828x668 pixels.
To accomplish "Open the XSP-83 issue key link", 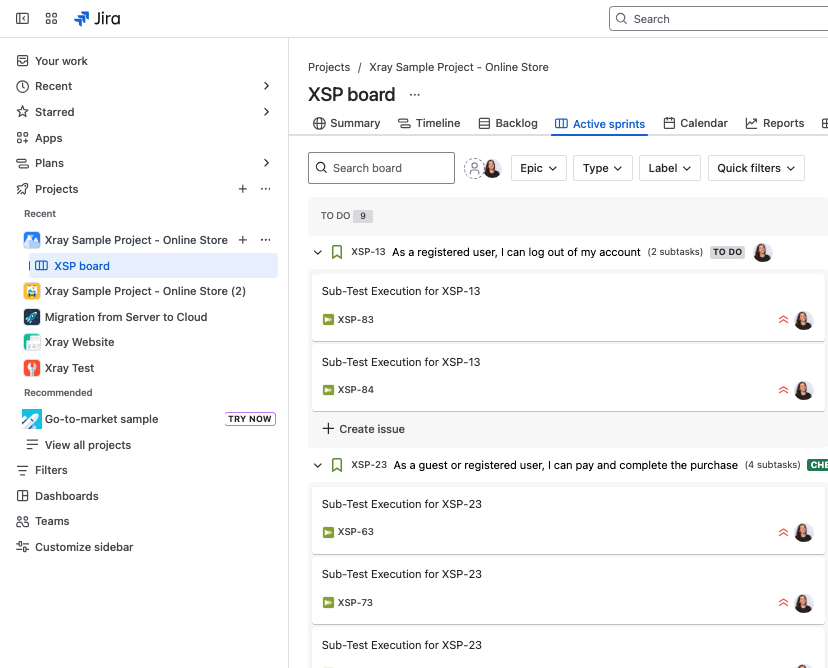I will coord(355,319).
